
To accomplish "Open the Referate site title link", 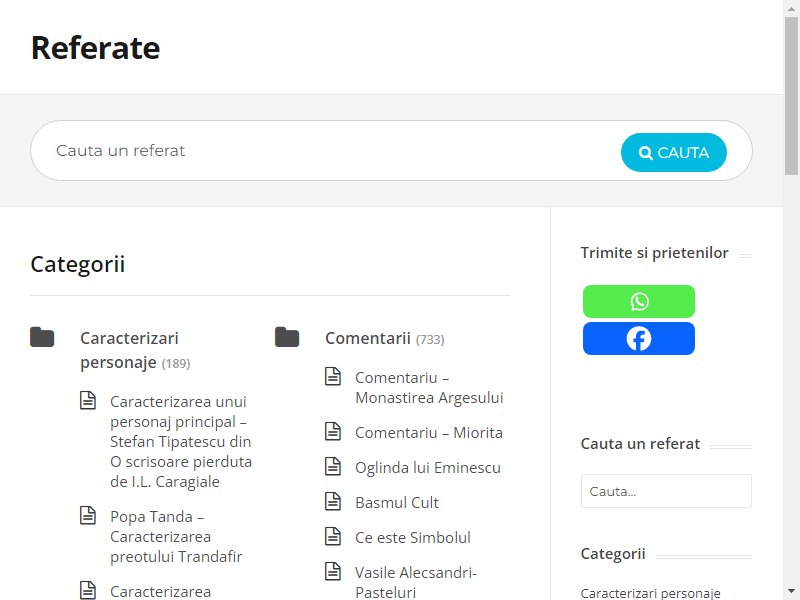I will tap(95, 48).
